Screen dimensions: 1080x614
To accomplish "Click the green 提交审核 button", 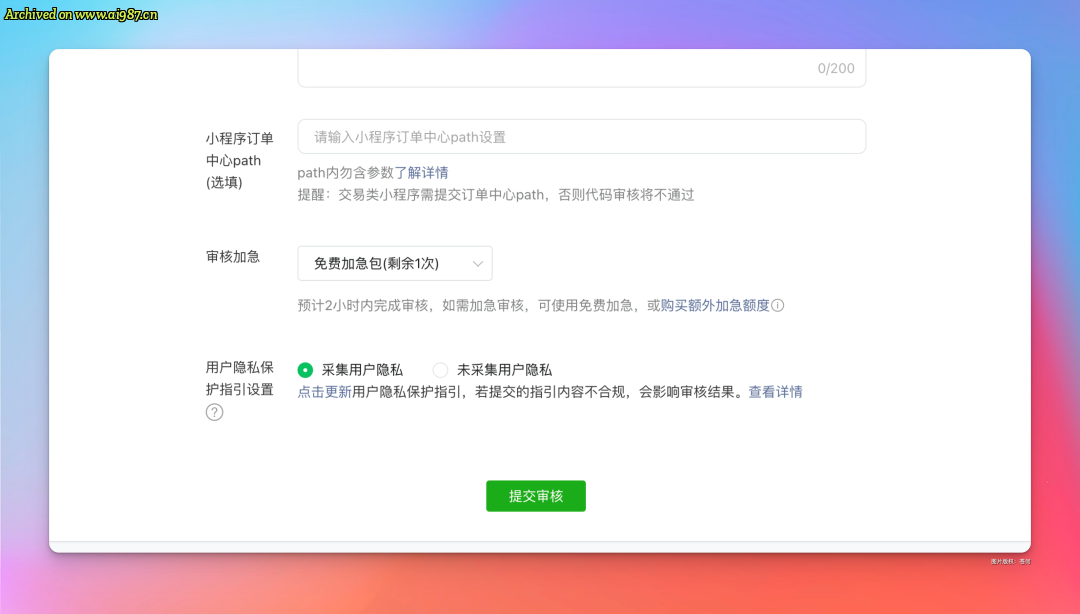I will point(536,496).
